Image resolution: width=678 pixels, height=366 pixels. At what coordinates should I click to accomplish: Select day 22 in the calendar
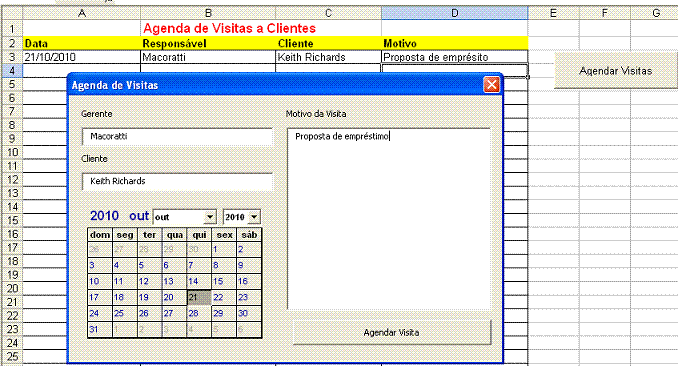click(224, 298)
